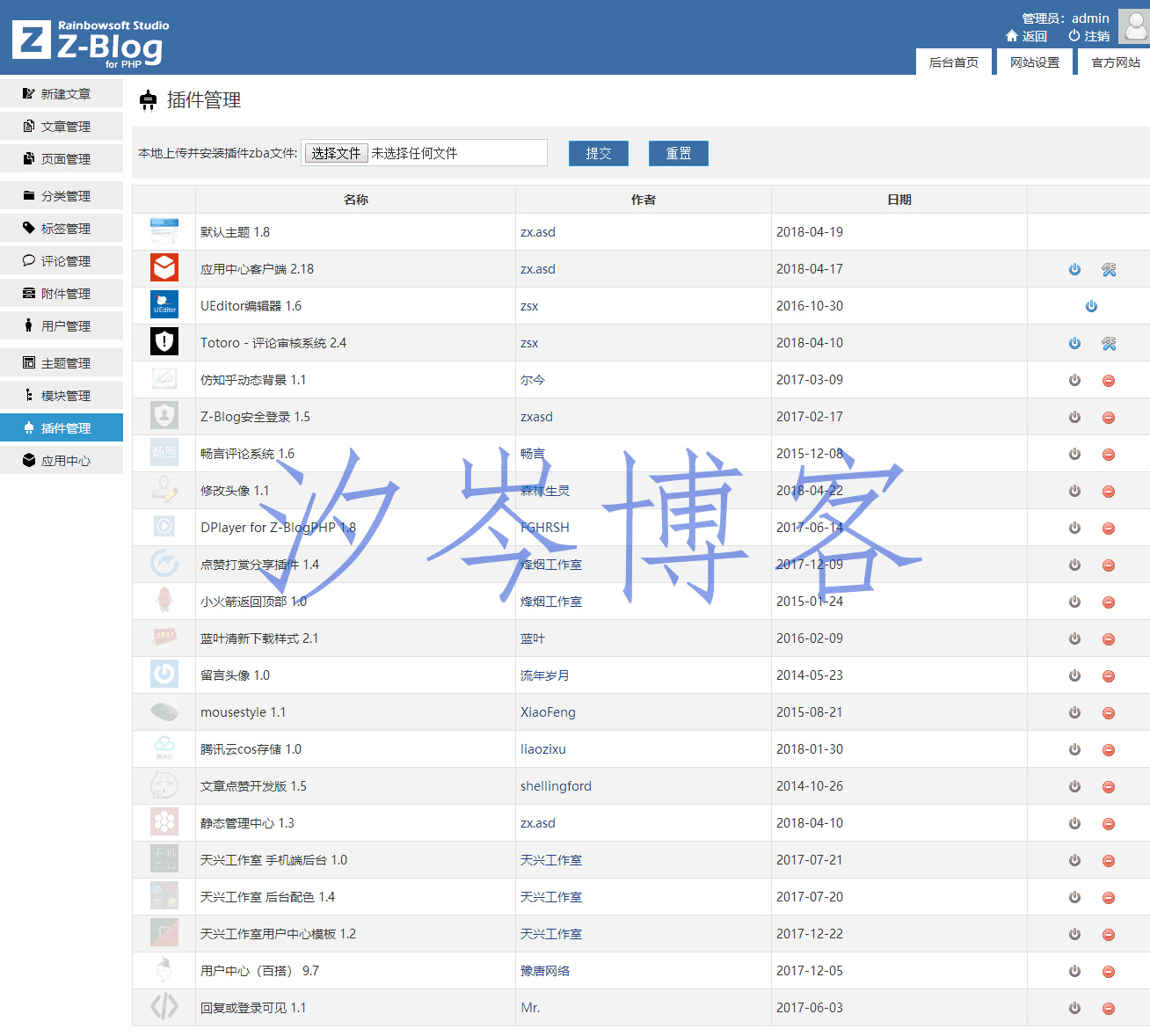Click the 提交 upload button
This screenshot has height=1036, width=1150.
click(598, 153)
